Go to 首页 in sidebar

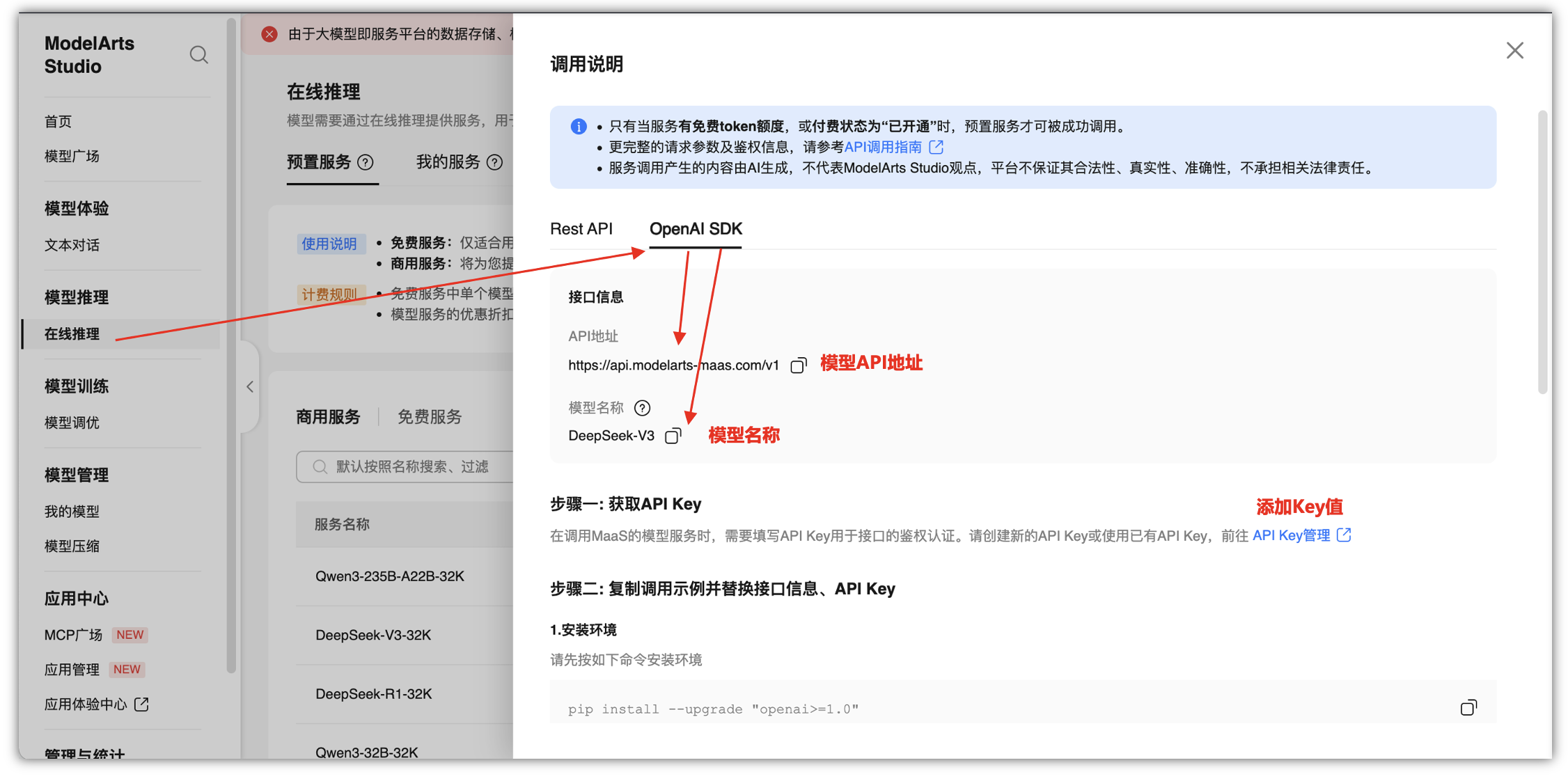(58, 121)
